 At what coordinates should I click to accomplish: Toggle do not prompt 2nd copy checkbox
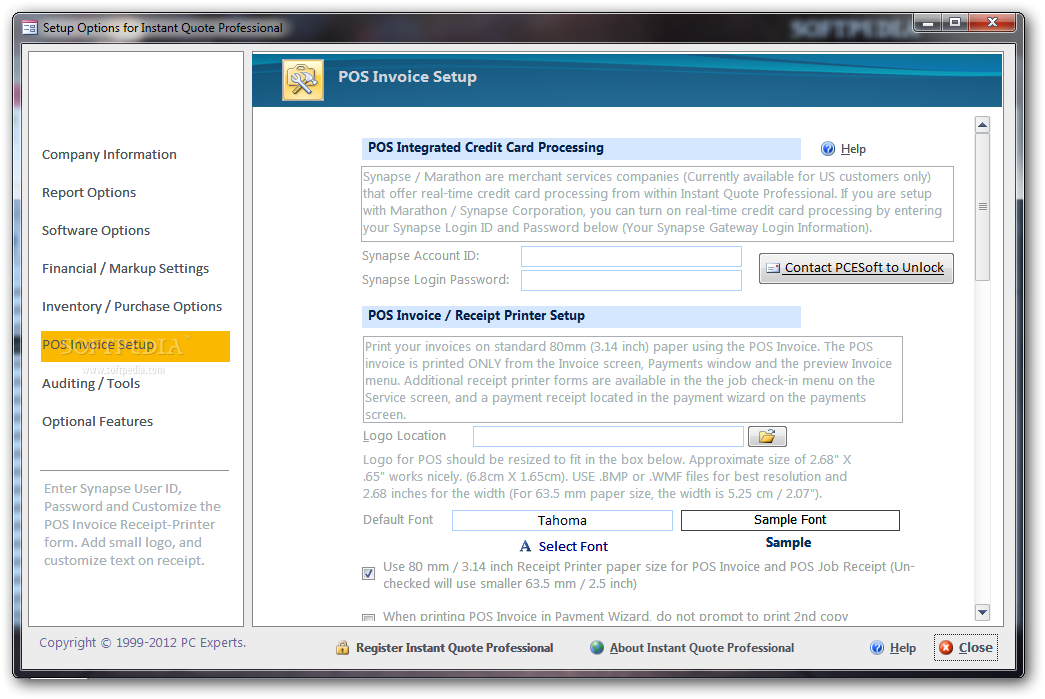369,618
